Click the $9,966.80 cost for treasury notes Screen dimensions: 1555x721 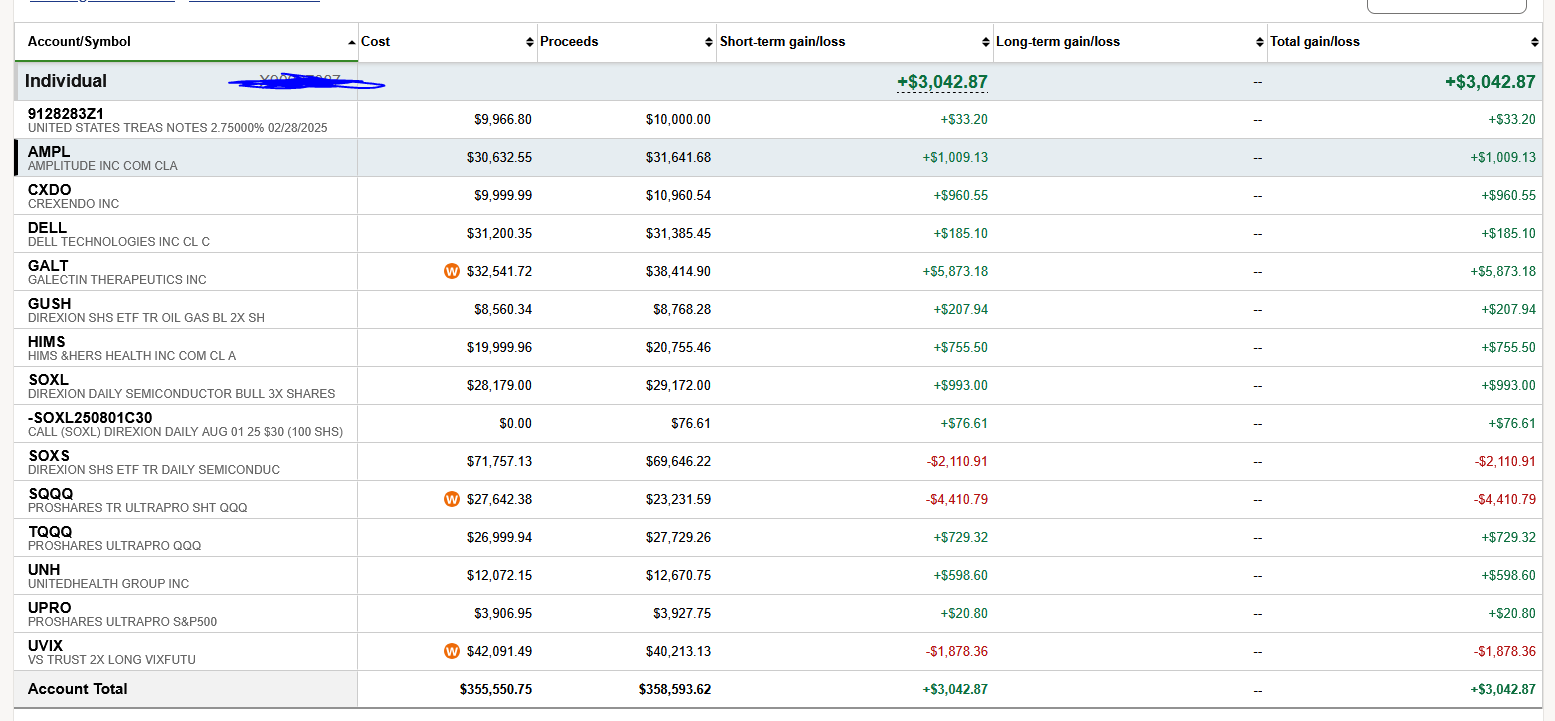tap(503, 119)
